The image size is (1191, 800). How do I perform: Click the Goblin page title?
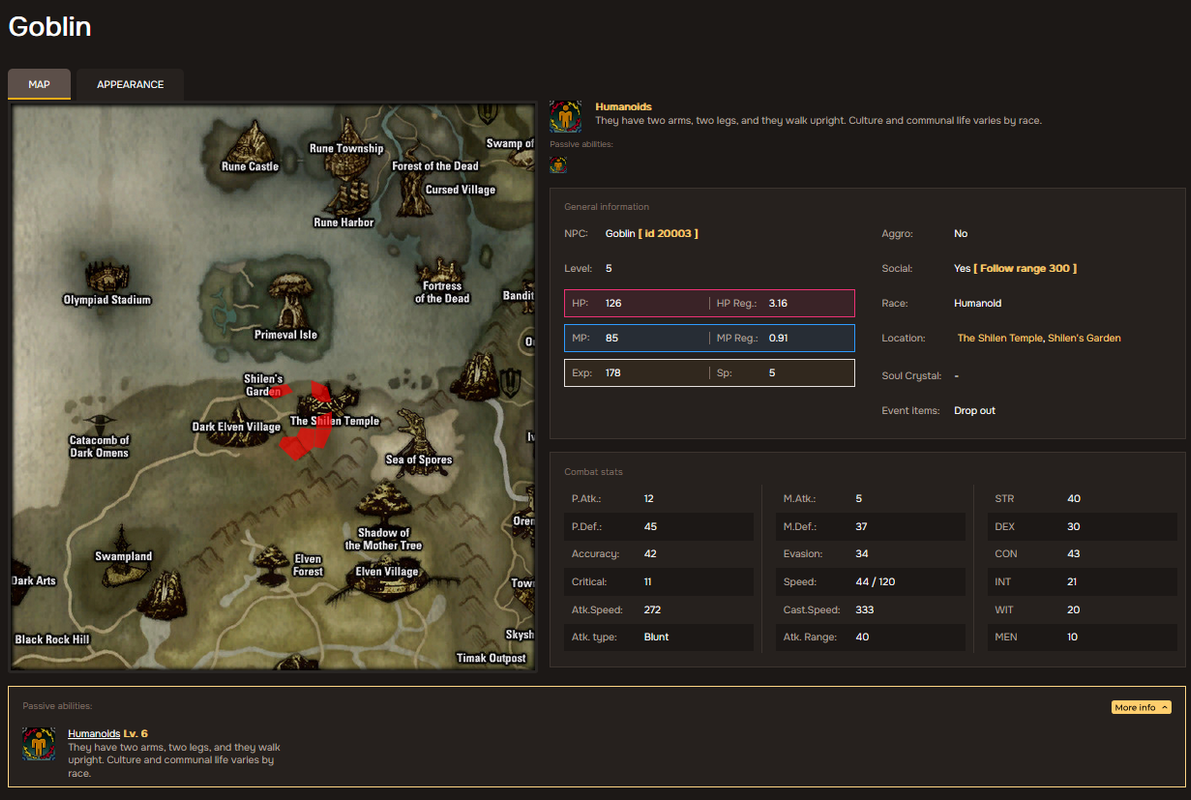[49, 27]
